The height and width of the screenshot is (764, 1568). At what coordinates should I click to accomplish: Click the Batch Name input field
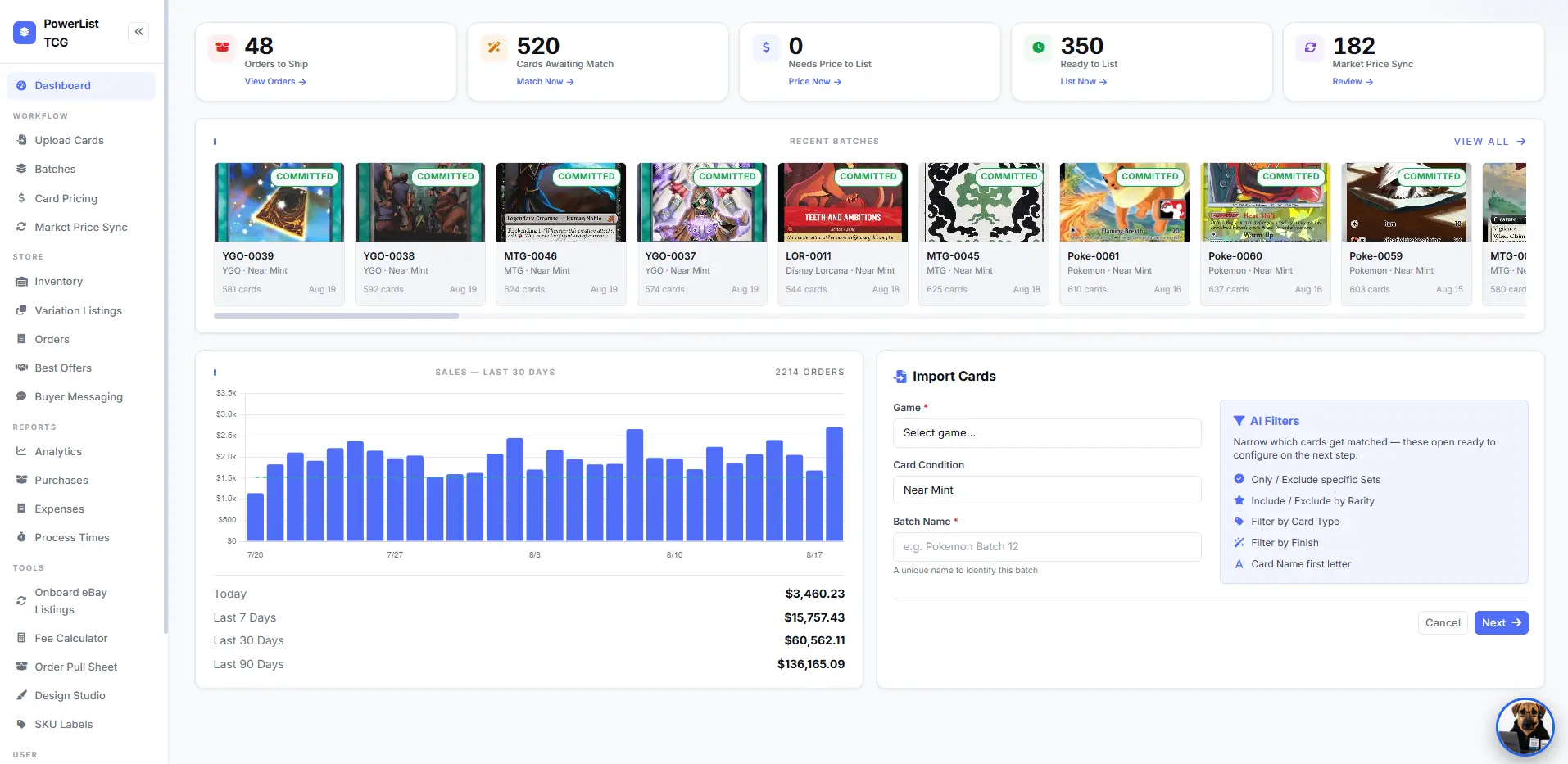(1047, 547)
